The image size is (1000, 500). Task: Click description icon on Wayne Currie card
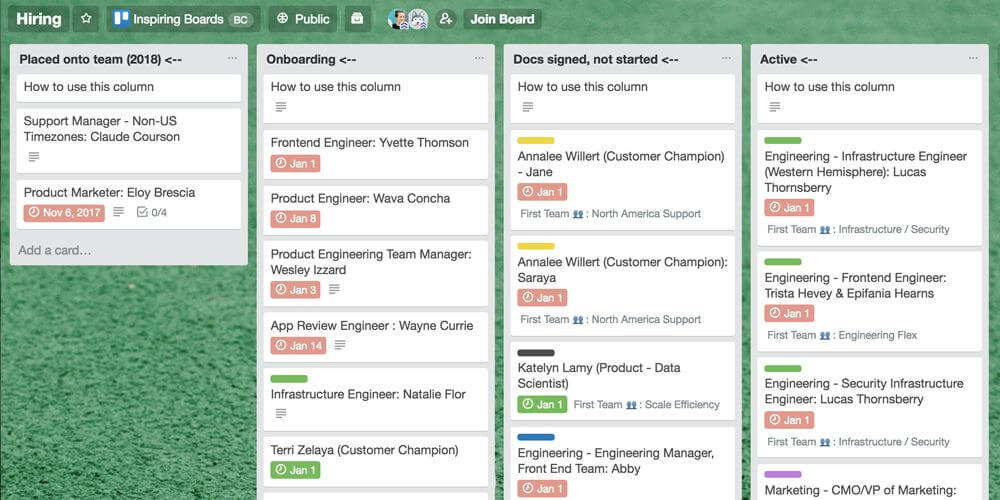[340, 345]
